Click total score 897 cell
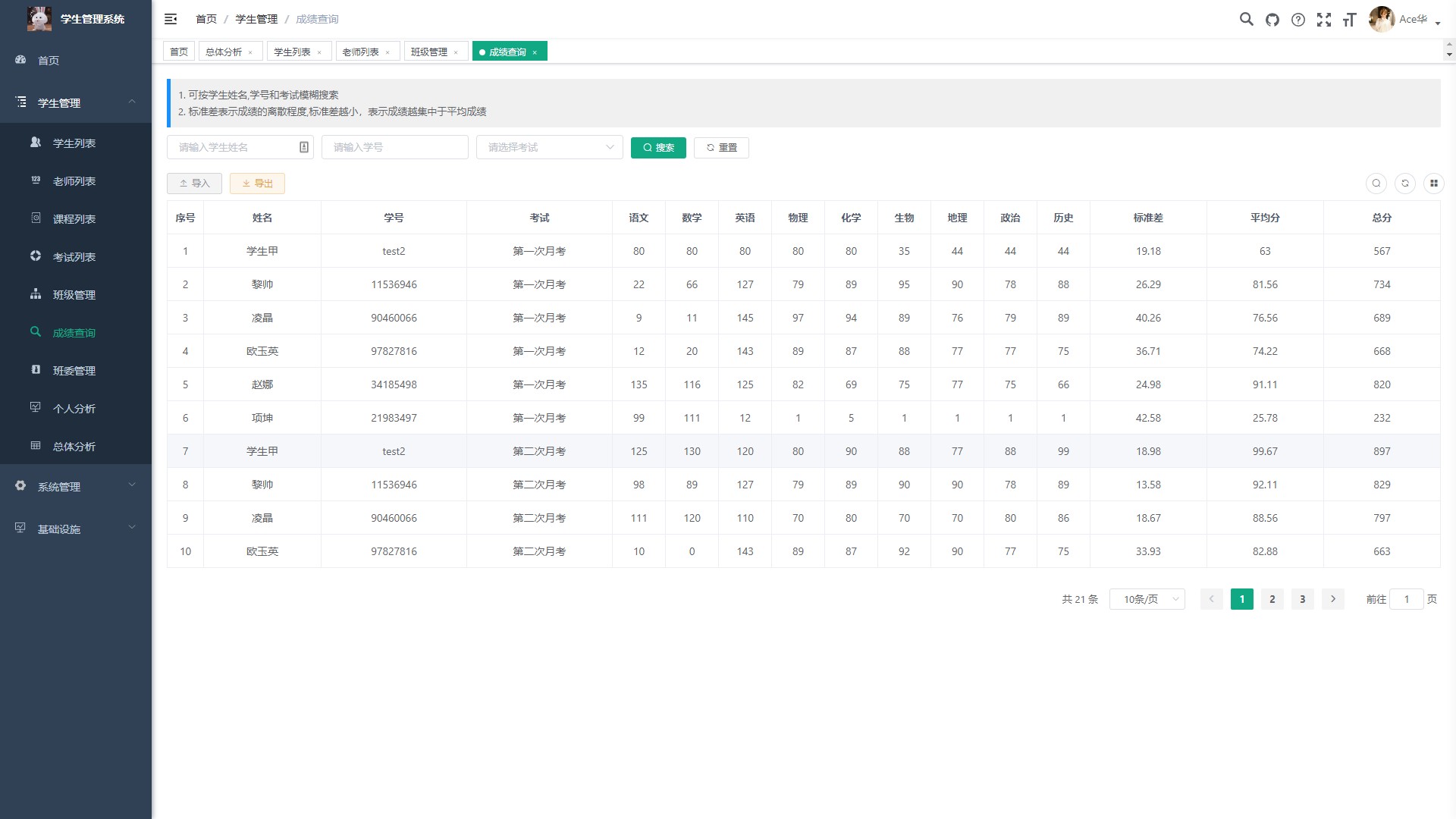Image resolution: width=1456 pixels, height=819 pixels. click(x=1382, y=451)
